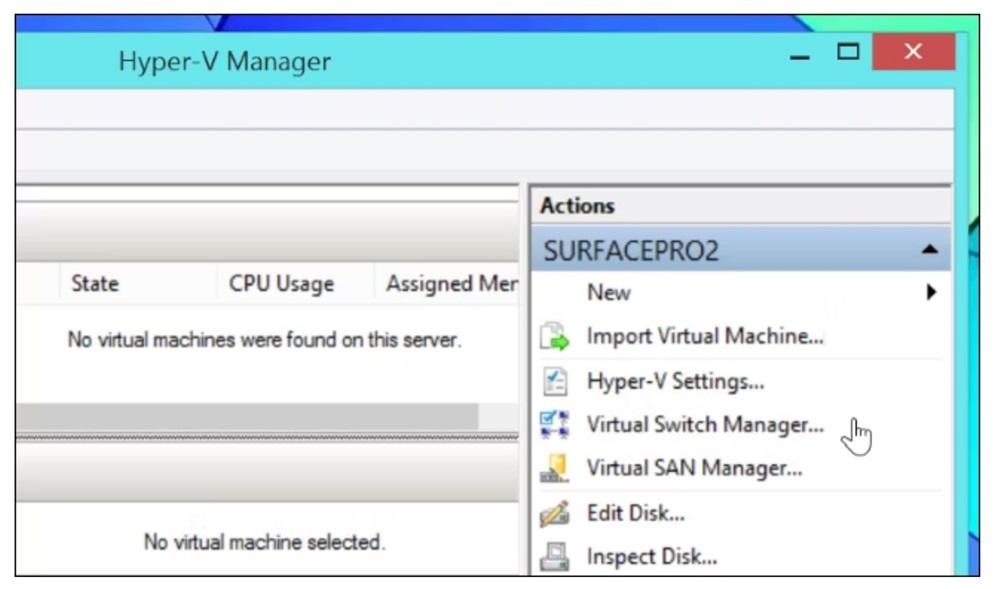Viewport: 1000px width, 589px height.
Task: Select the SURFACEPRO2 actions header
Action: (x=630, y=251)
